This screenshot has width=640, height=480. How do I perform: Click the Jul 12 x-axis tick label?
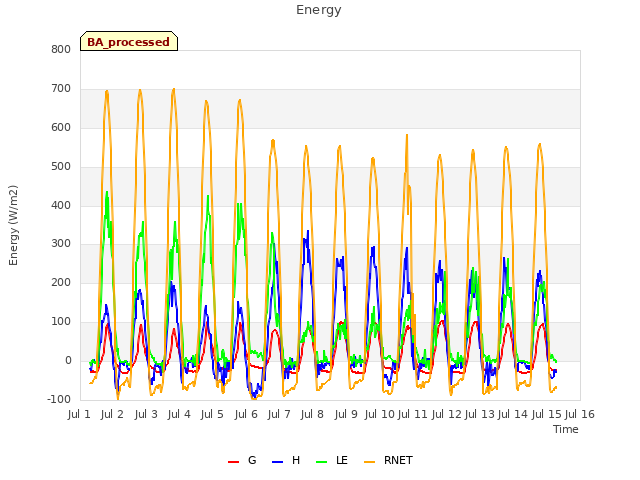446,414
